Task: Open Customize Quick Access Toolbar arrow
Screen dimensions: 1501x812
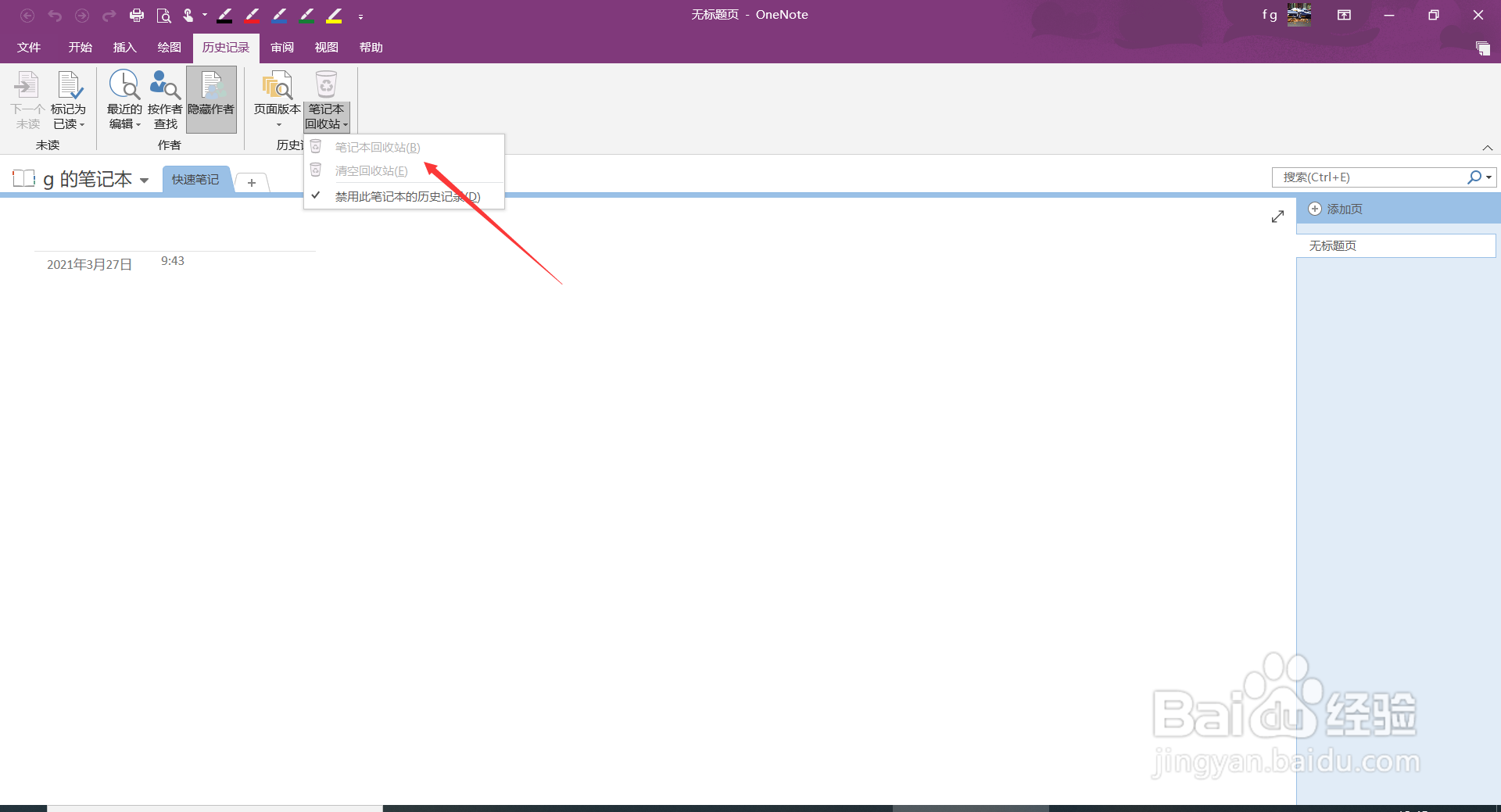Action: point(360,16)
